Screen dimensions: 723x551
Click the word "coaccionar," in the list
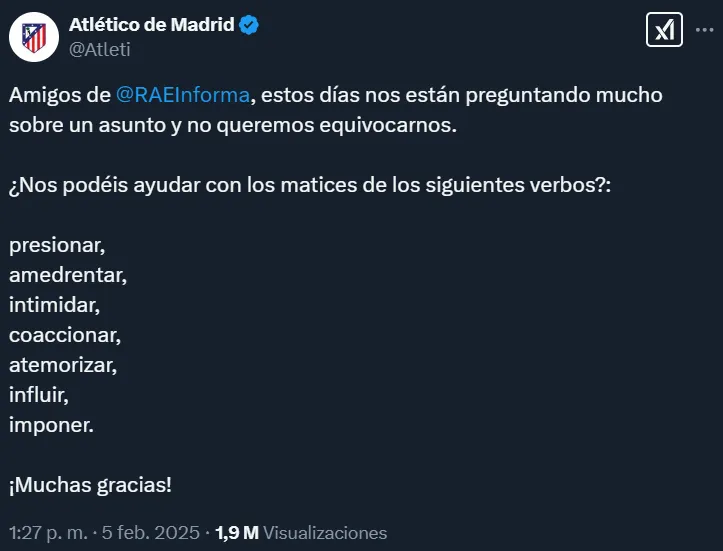tap(64, 335)
